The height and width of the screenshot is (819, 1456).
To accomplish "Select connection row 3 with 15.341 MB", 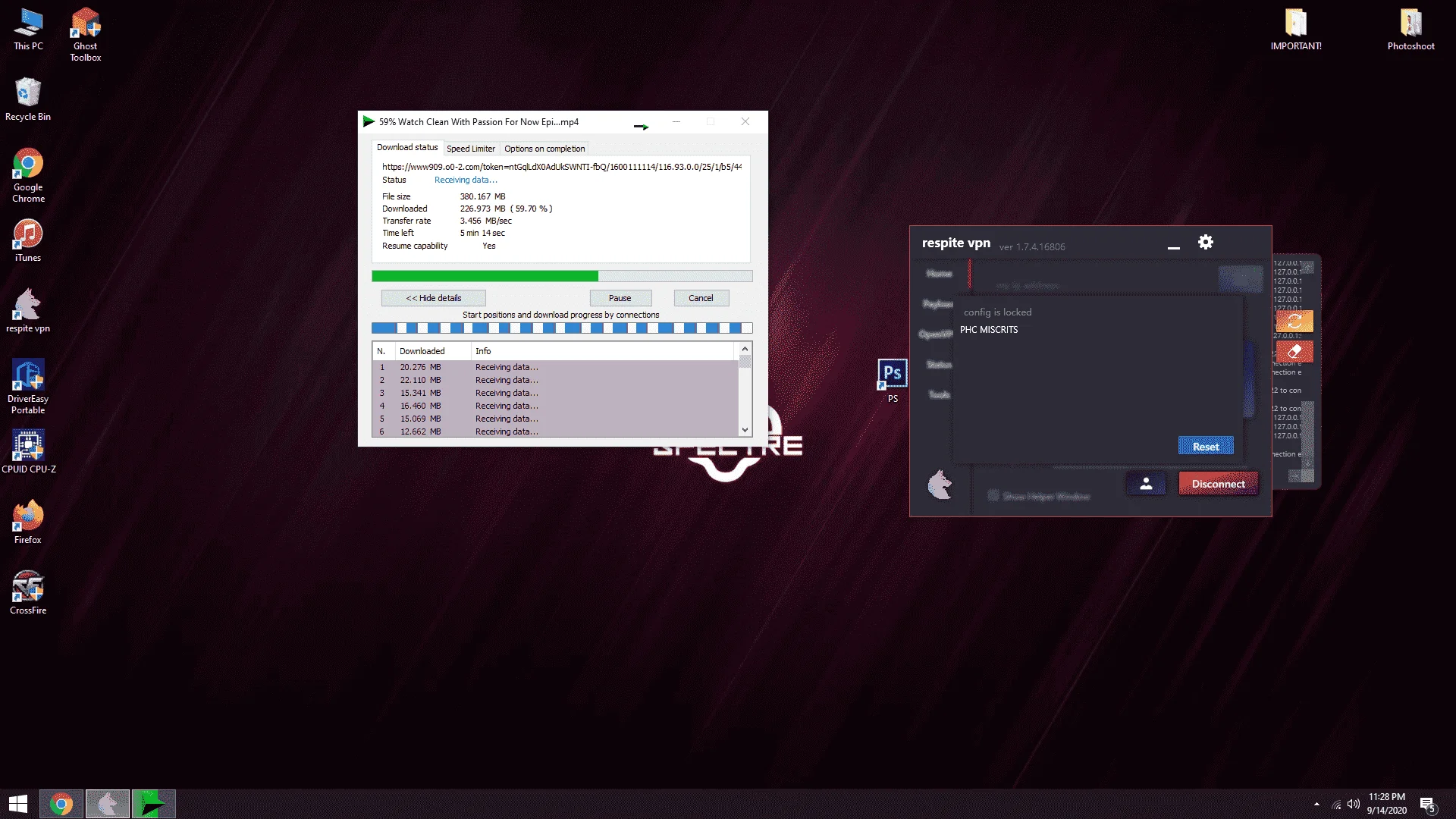I will tap(554, 393).
